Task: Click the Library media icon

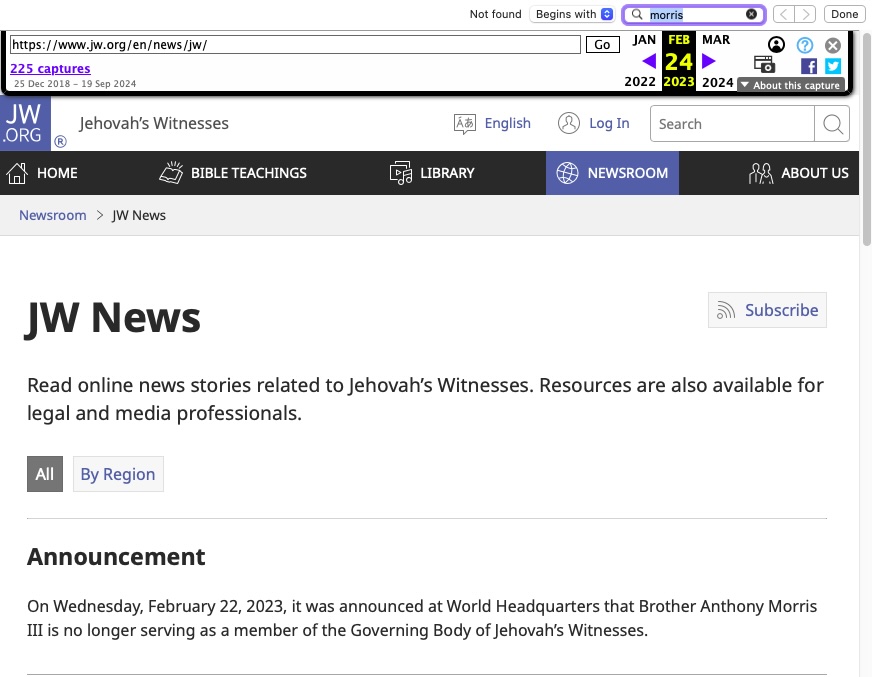Action: (x=400, y=173)
